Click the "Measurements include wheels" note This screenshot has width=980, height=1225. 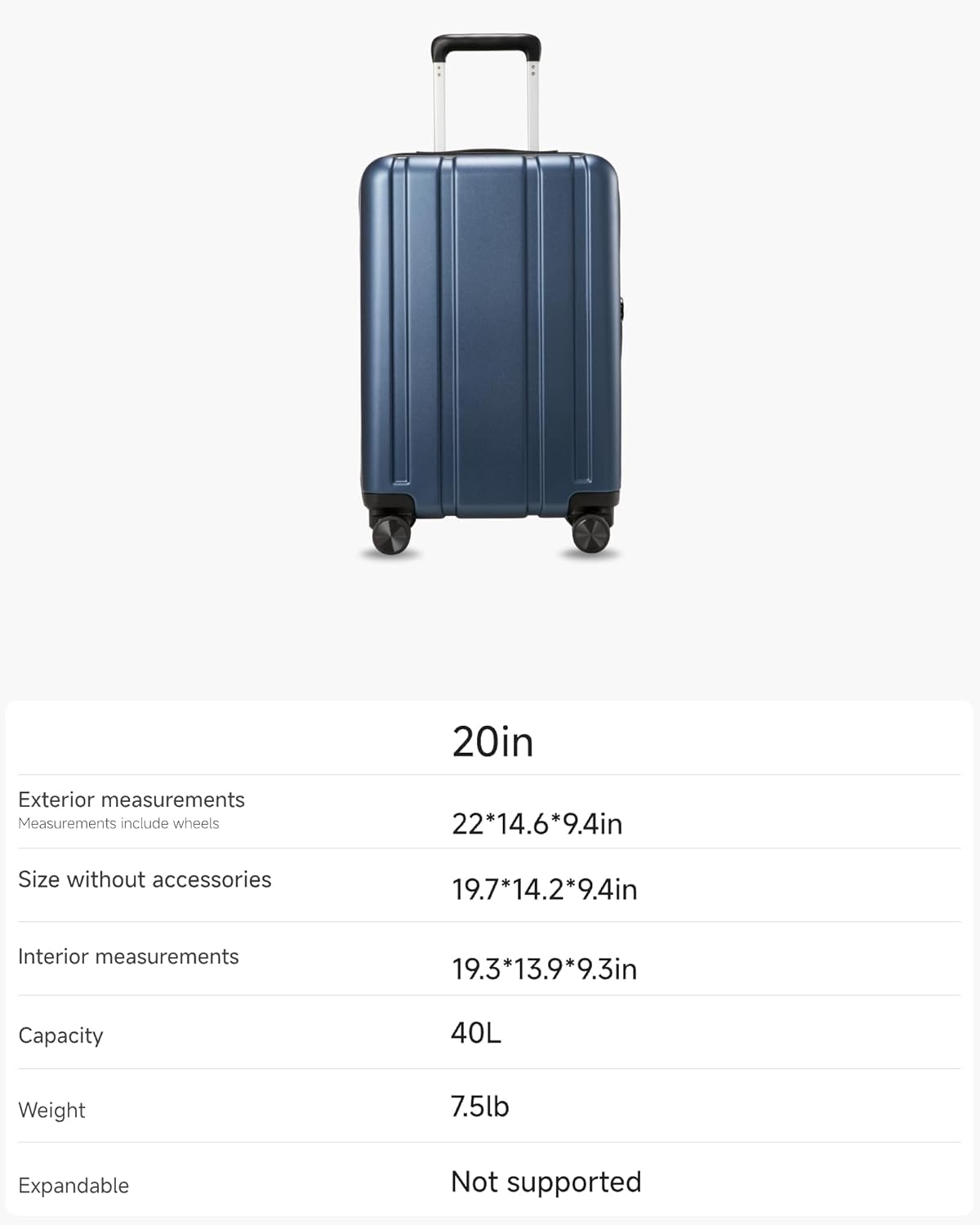[118, 823]
